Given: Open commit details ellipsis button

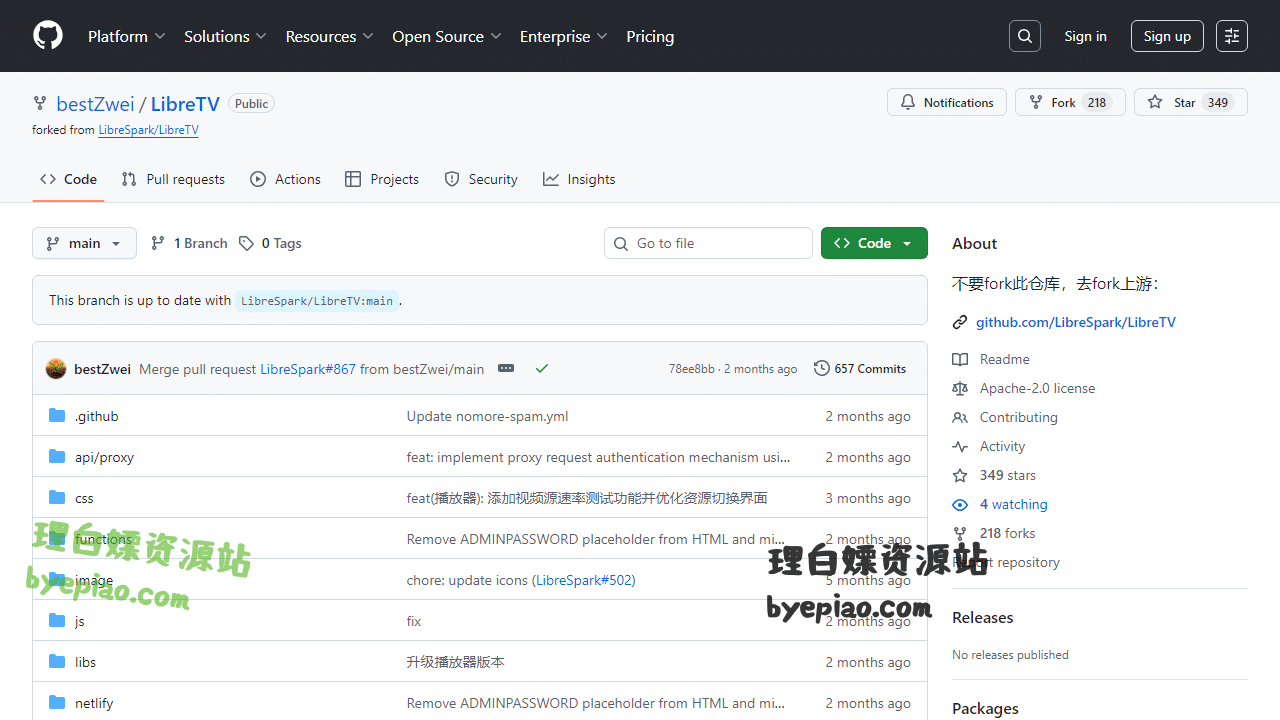Looking at the screenshot, I should click(x=506, y=369).
